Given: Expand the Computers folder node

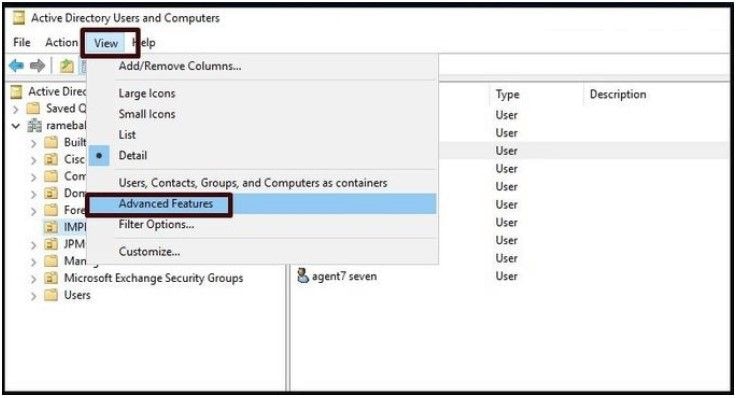Looking at the screenshot, I should [33, 177].
